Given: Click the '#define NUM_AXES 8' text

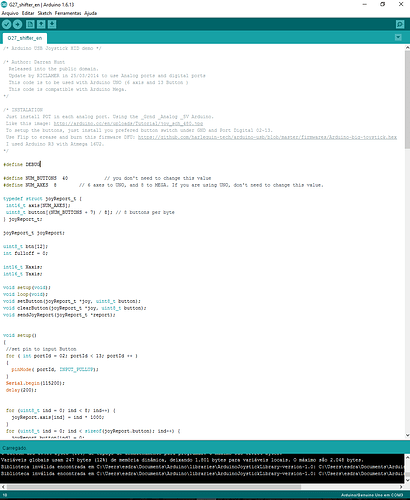Looking at the screenshot, I should pyautogui.click(x=30, y=185).
